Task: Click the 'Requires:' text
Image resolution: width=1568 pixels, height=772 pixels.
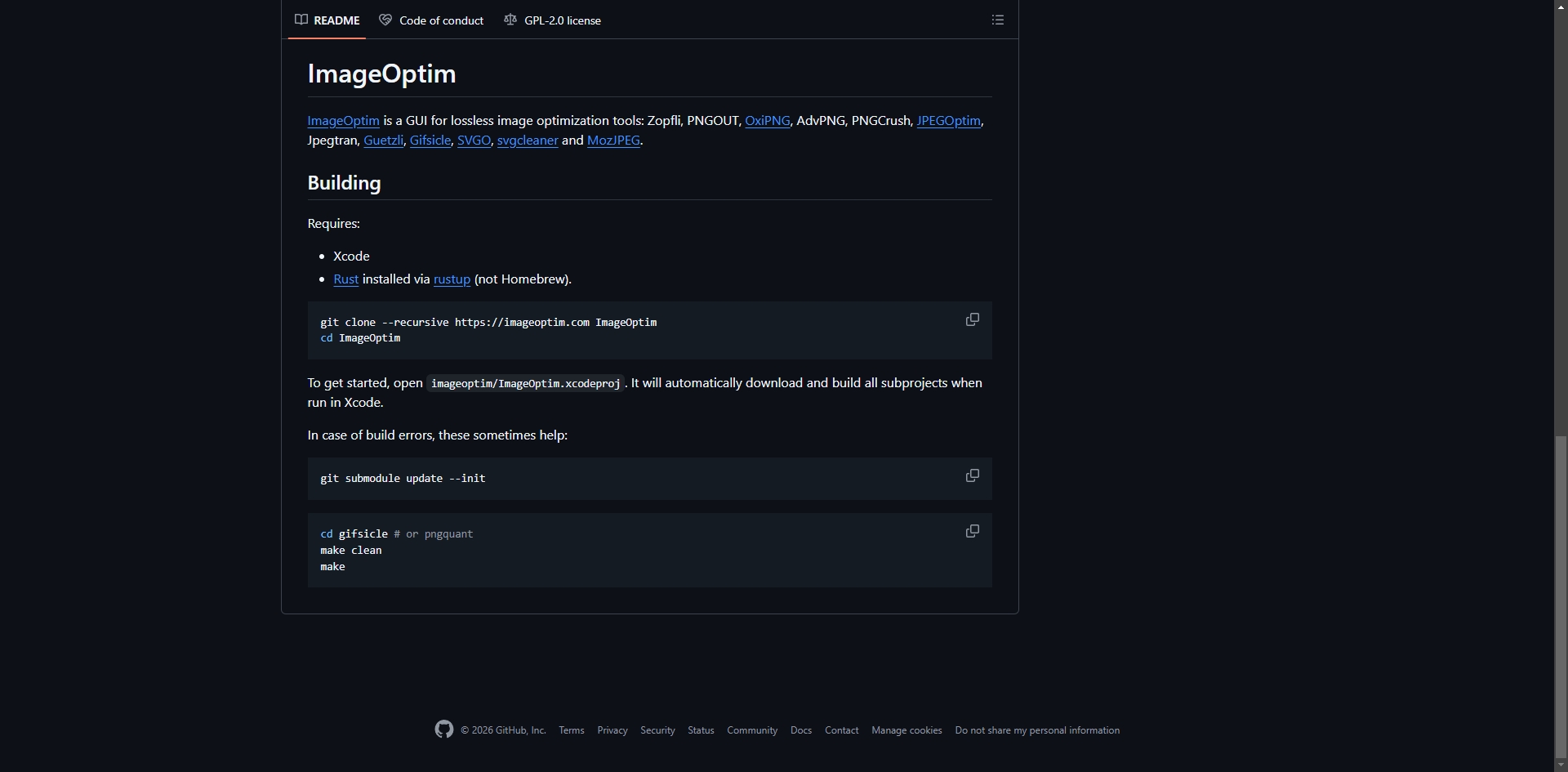Action: (x=333, y=224)
